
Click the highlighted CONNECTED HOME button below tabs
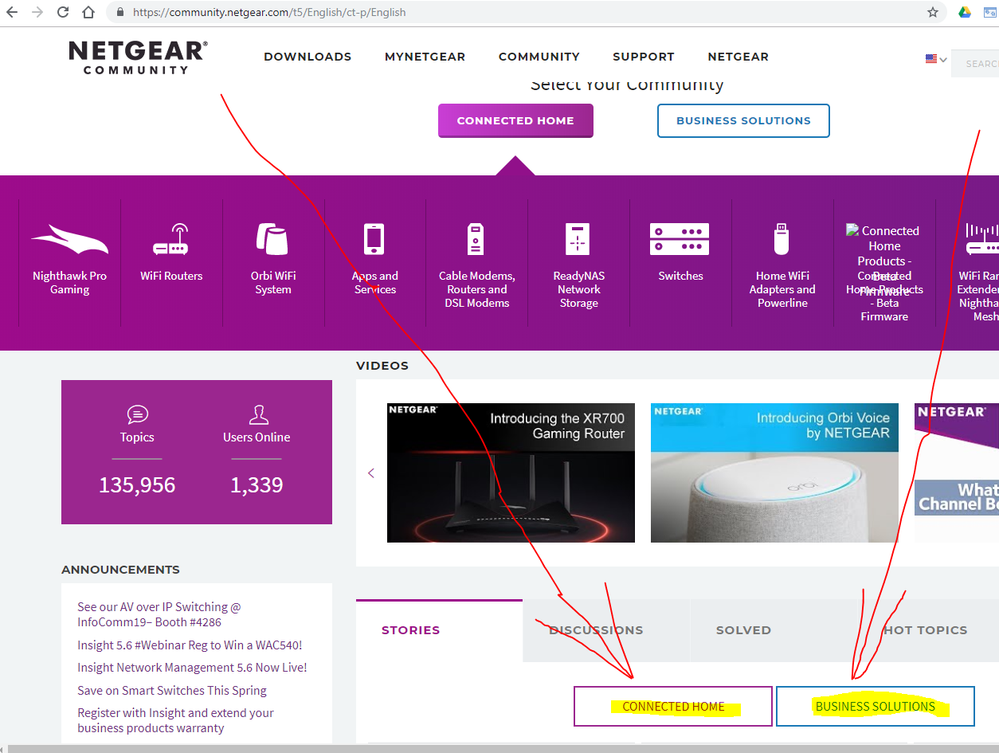click(x=673, y=706)
